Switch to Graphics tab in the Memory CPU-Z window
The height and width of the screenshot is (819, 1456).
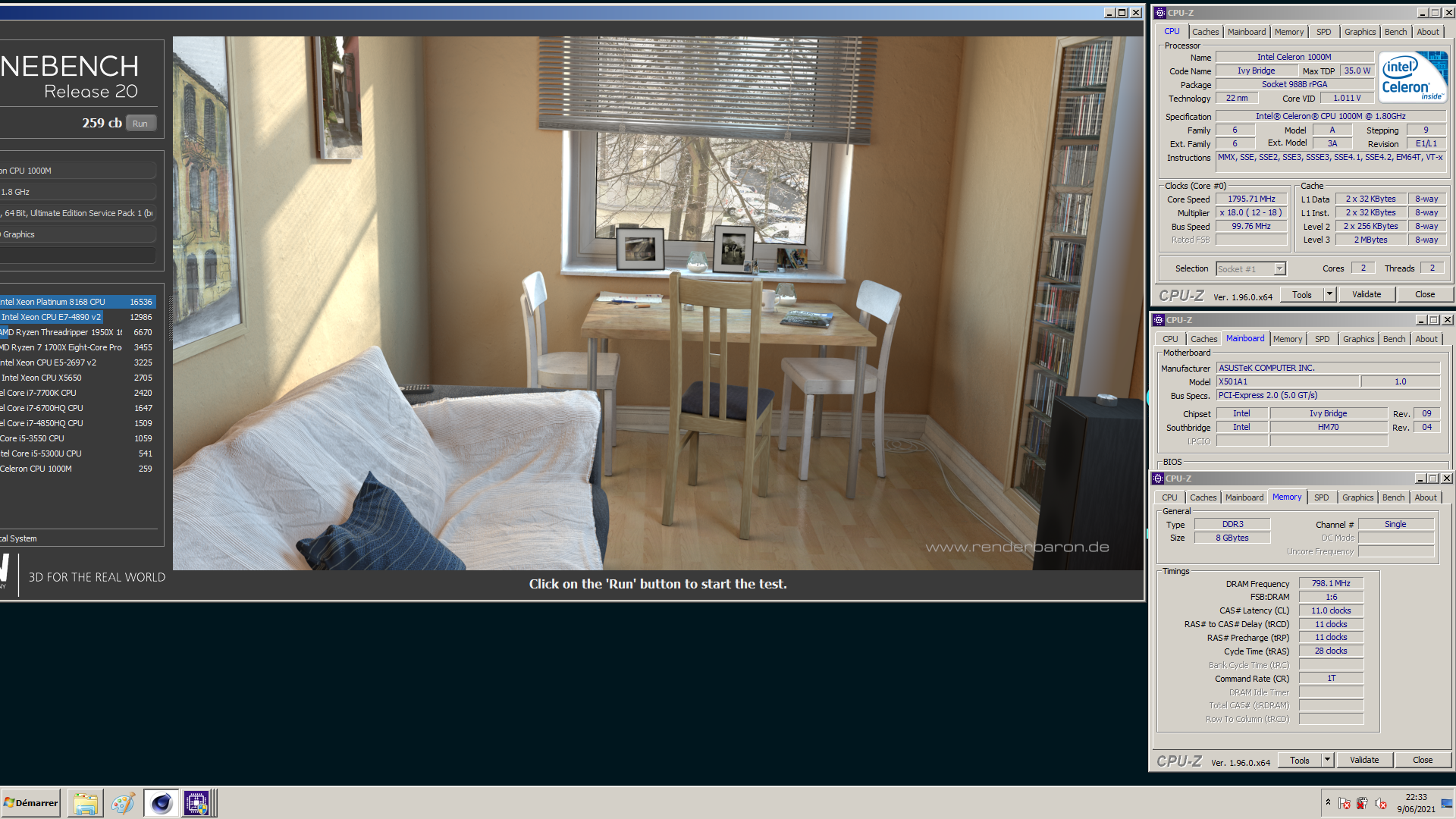(1357, 497)
